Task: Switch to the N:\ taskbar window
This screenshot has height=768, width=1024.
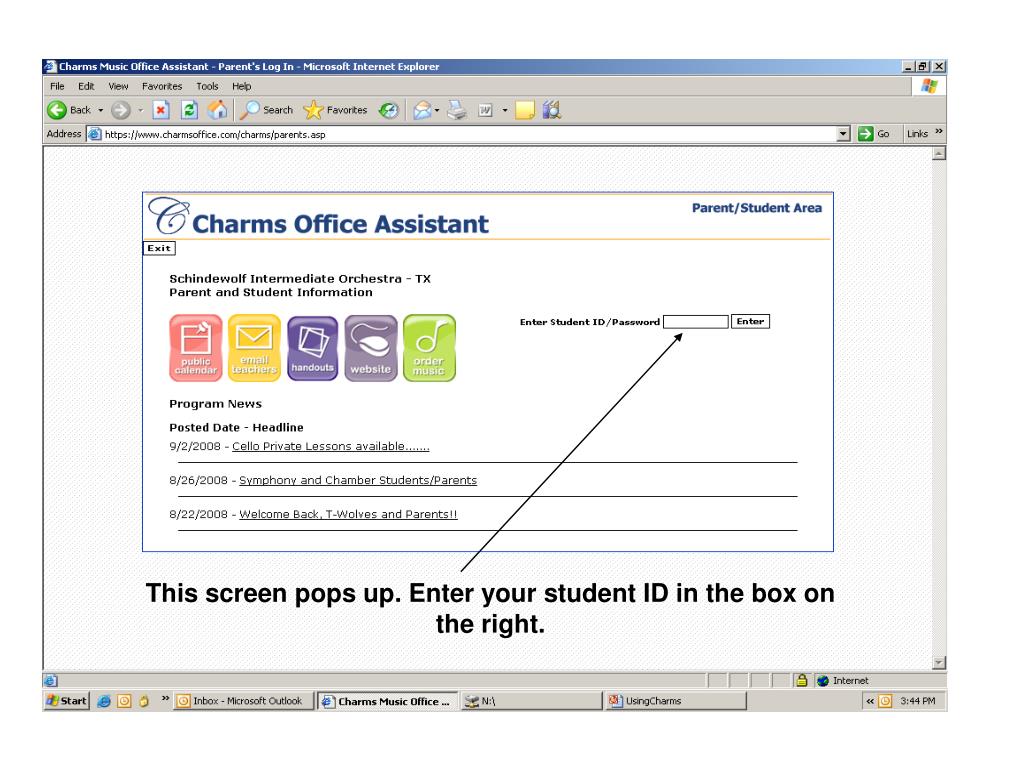Action: click(531, 701)
